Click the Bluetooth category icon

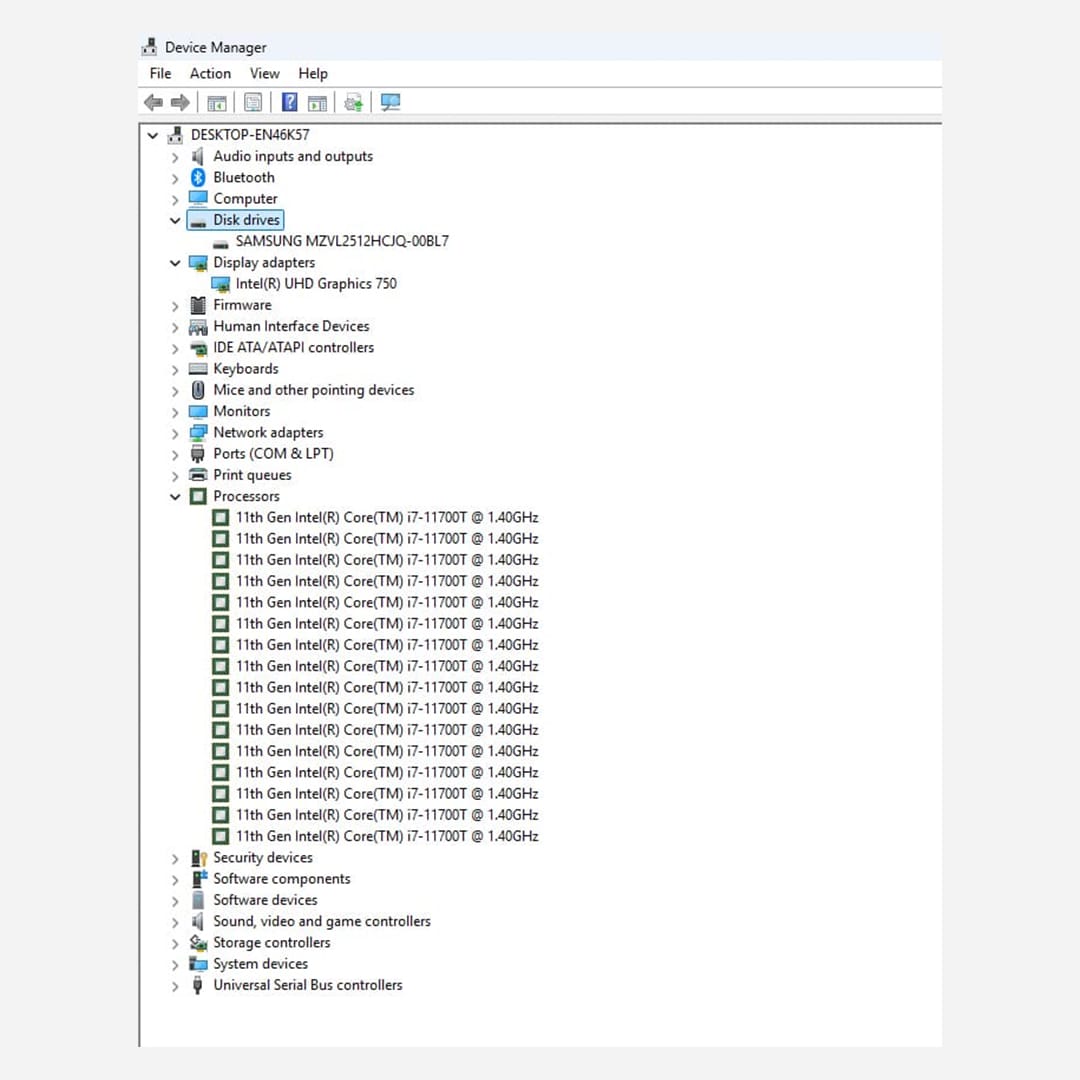198,177
